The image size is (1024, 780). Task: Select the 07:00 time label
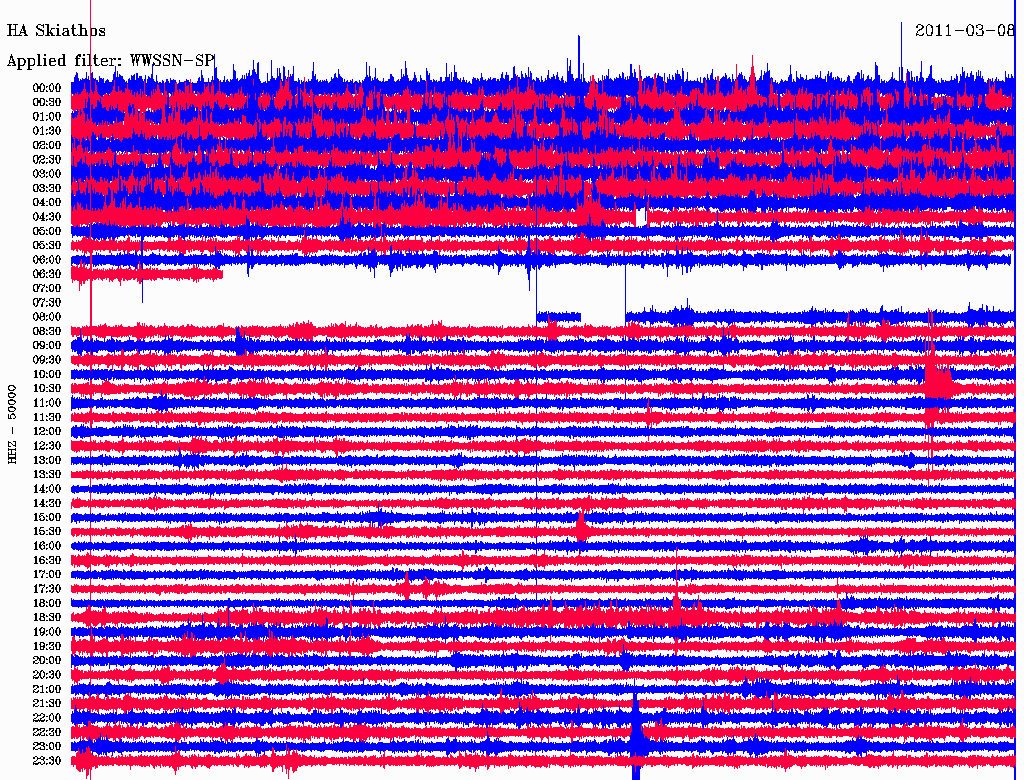(47, 288)
